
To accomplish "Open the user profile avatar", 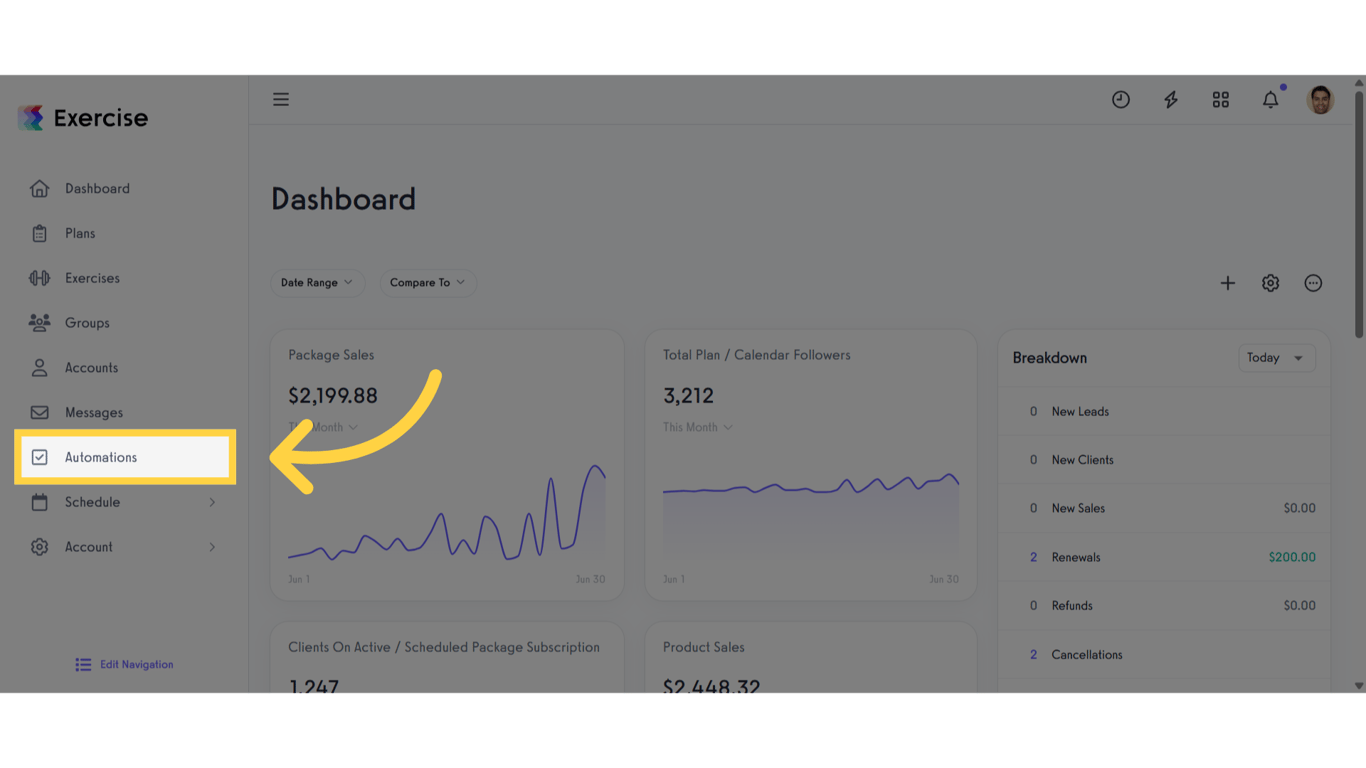I will [1321, 100].
